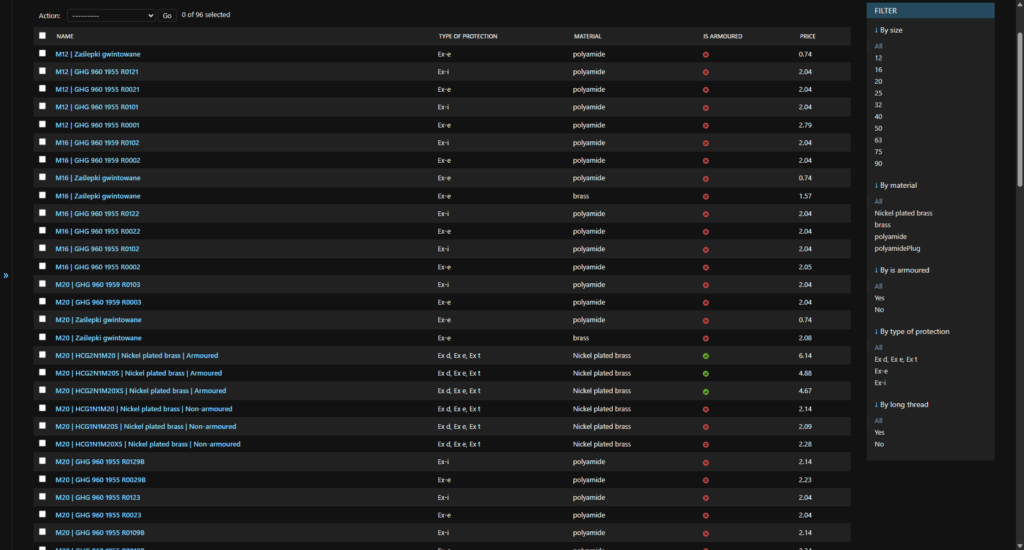Click red X icon for M12 GHG 960 1955 R0001
1024x550 pixels.
point(706,125)
